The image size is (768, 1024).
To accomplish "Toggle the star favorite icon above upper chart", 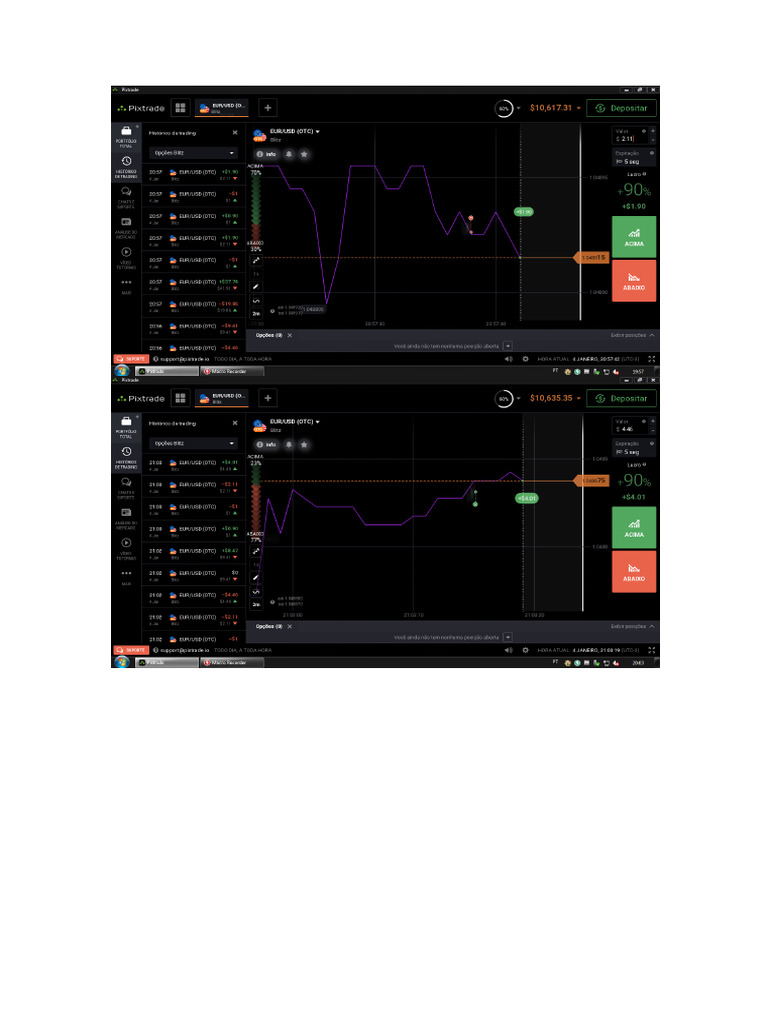I will (304, 154).
